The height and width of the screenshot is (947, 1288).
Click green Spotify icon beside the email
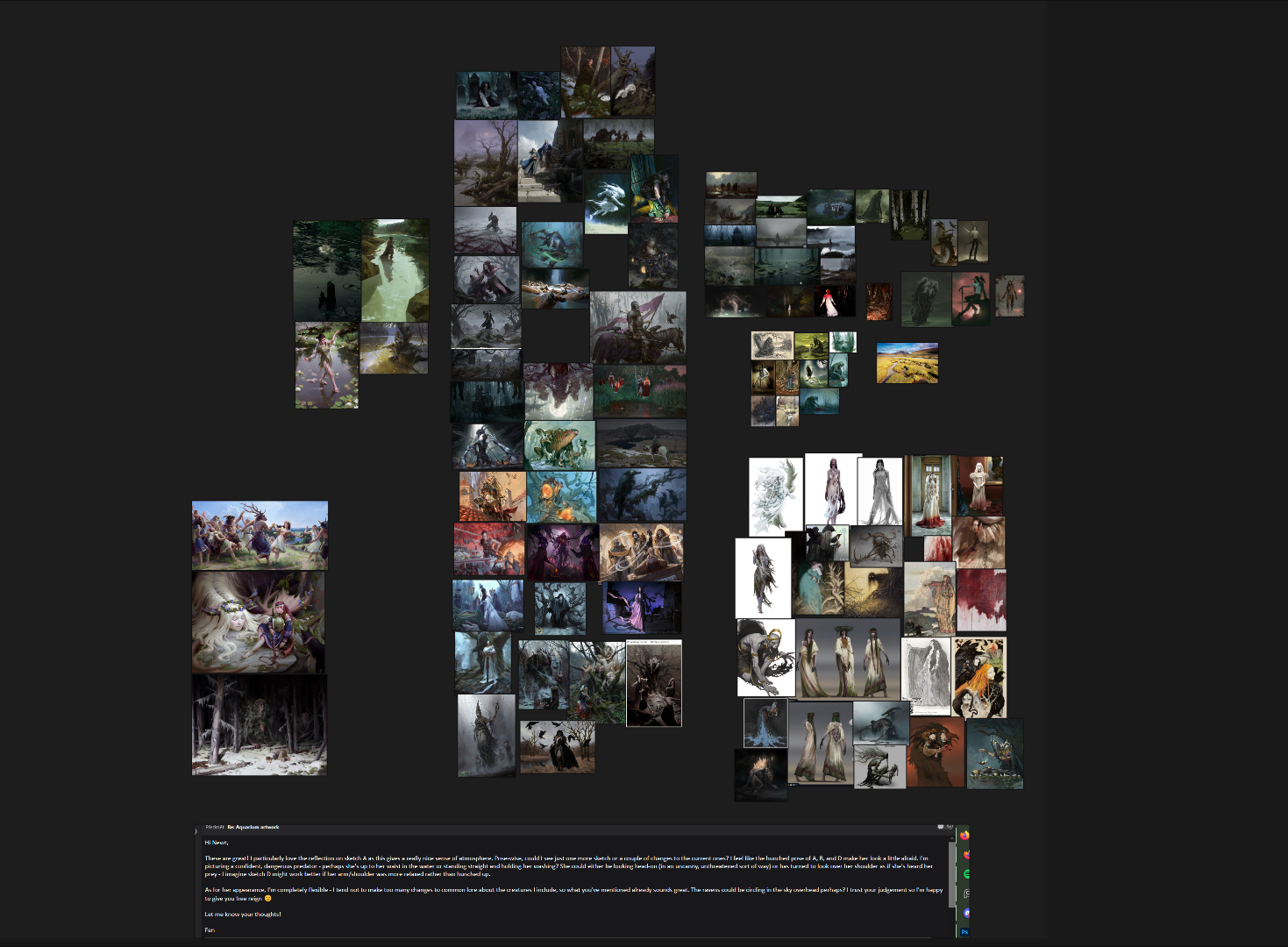coord(965,873)
